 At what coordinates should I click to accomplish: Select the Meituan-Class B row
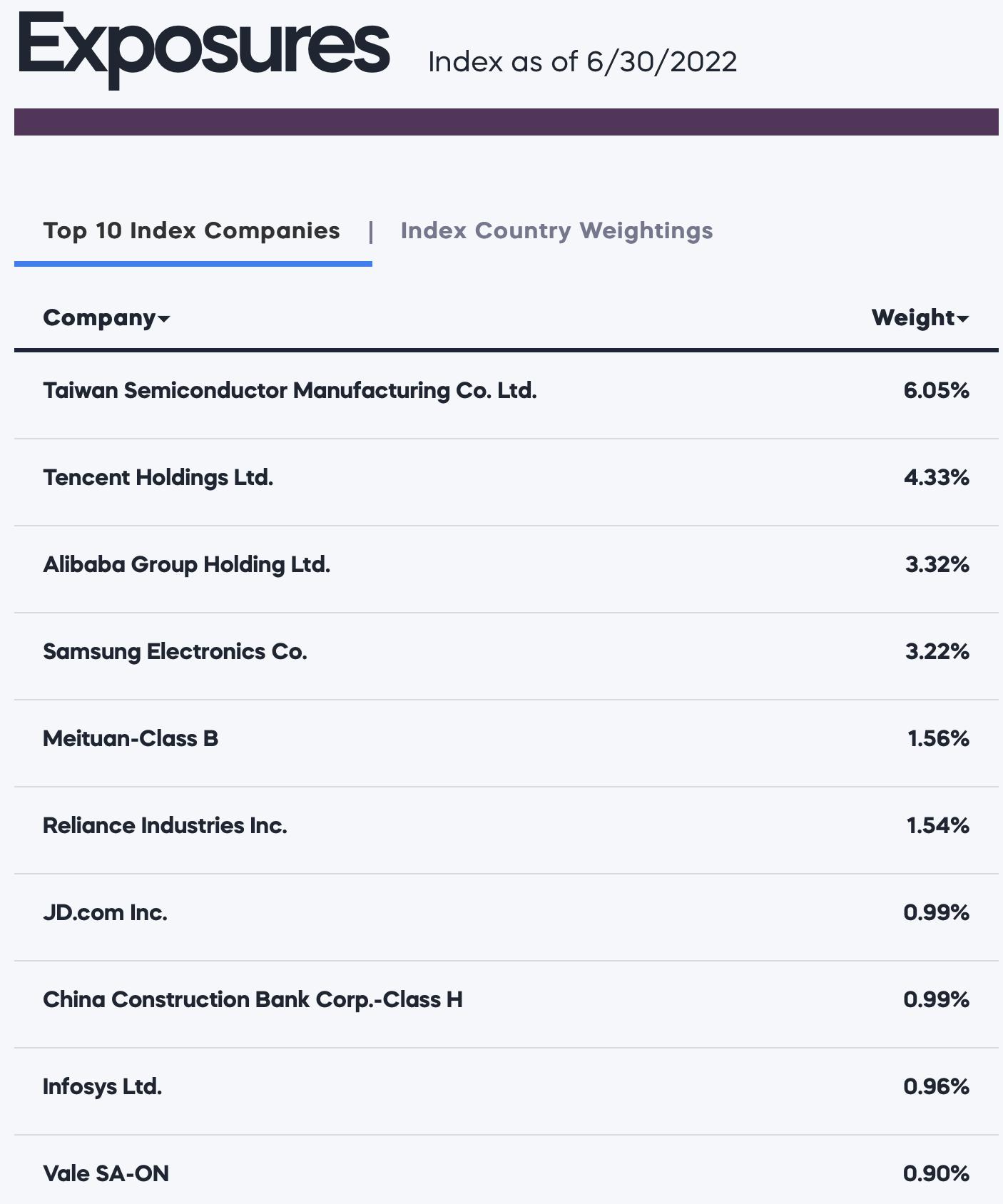[506, 738]
